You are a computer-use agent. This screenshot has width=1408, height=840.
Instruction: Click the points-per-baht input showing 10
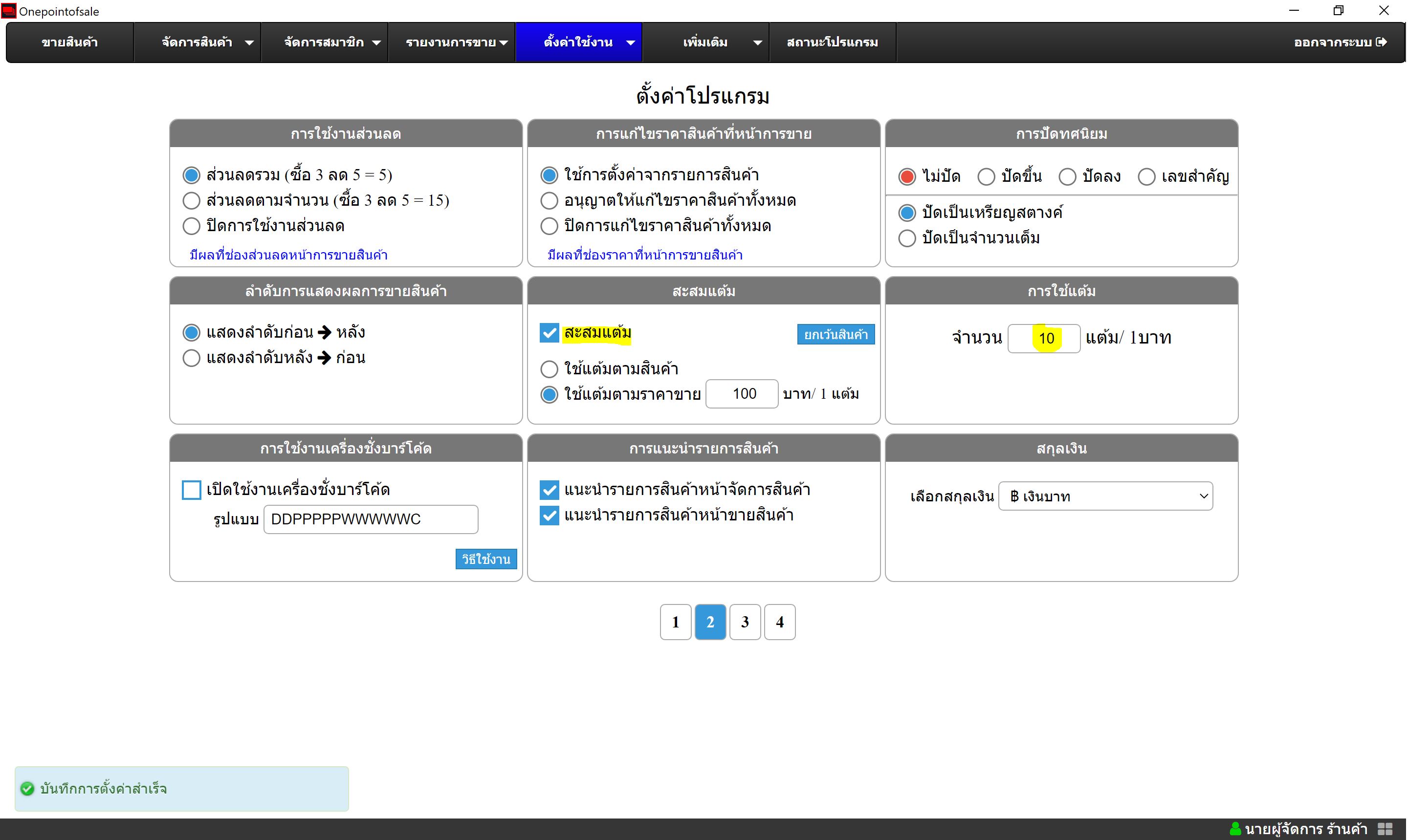1044,339
